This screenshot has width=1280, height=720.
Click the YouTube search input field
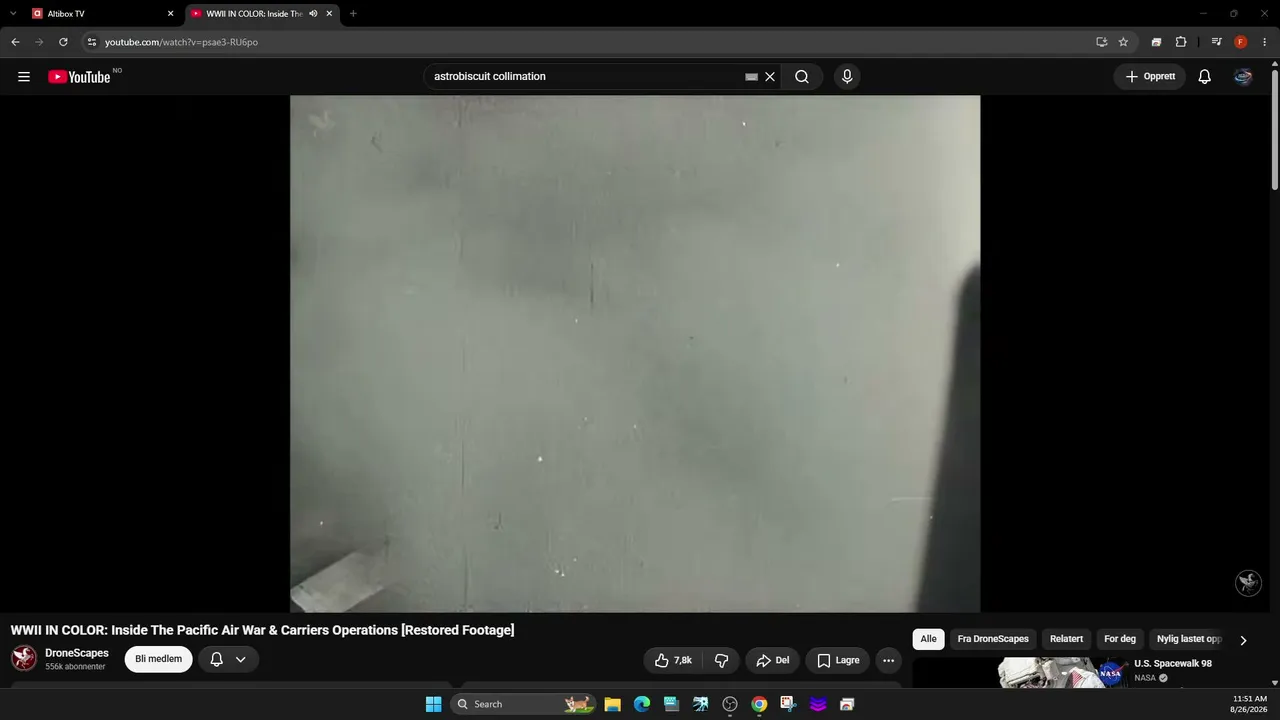tap(585, 77)
